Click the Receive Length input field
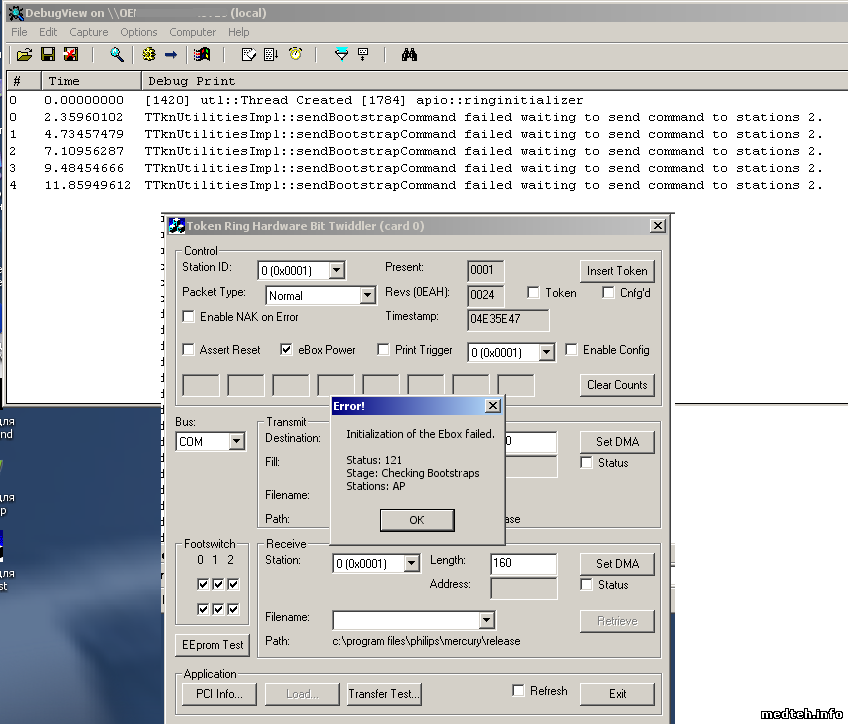 (523, 564)
